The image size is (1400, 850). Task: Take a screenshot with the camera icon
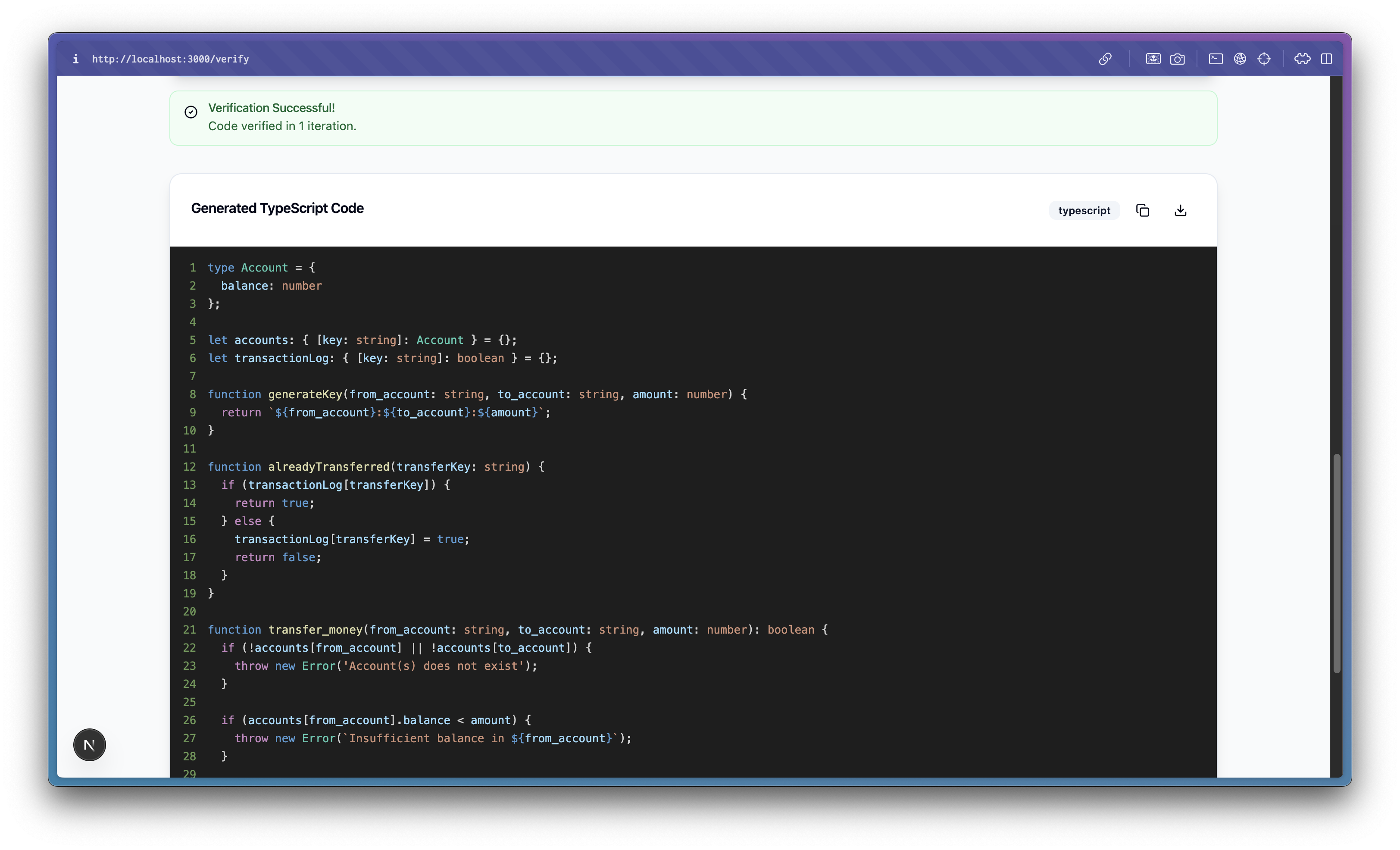coord(1177,59)
